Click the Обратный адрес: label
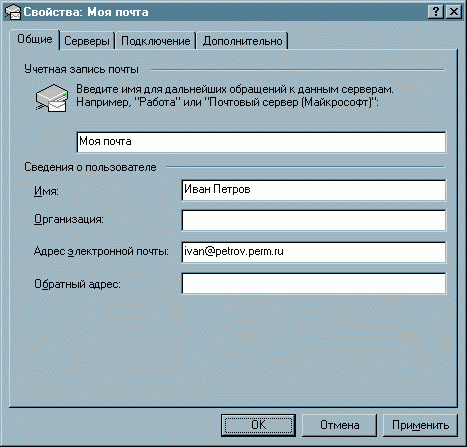The image size is (467, 447). coord(77,284)
